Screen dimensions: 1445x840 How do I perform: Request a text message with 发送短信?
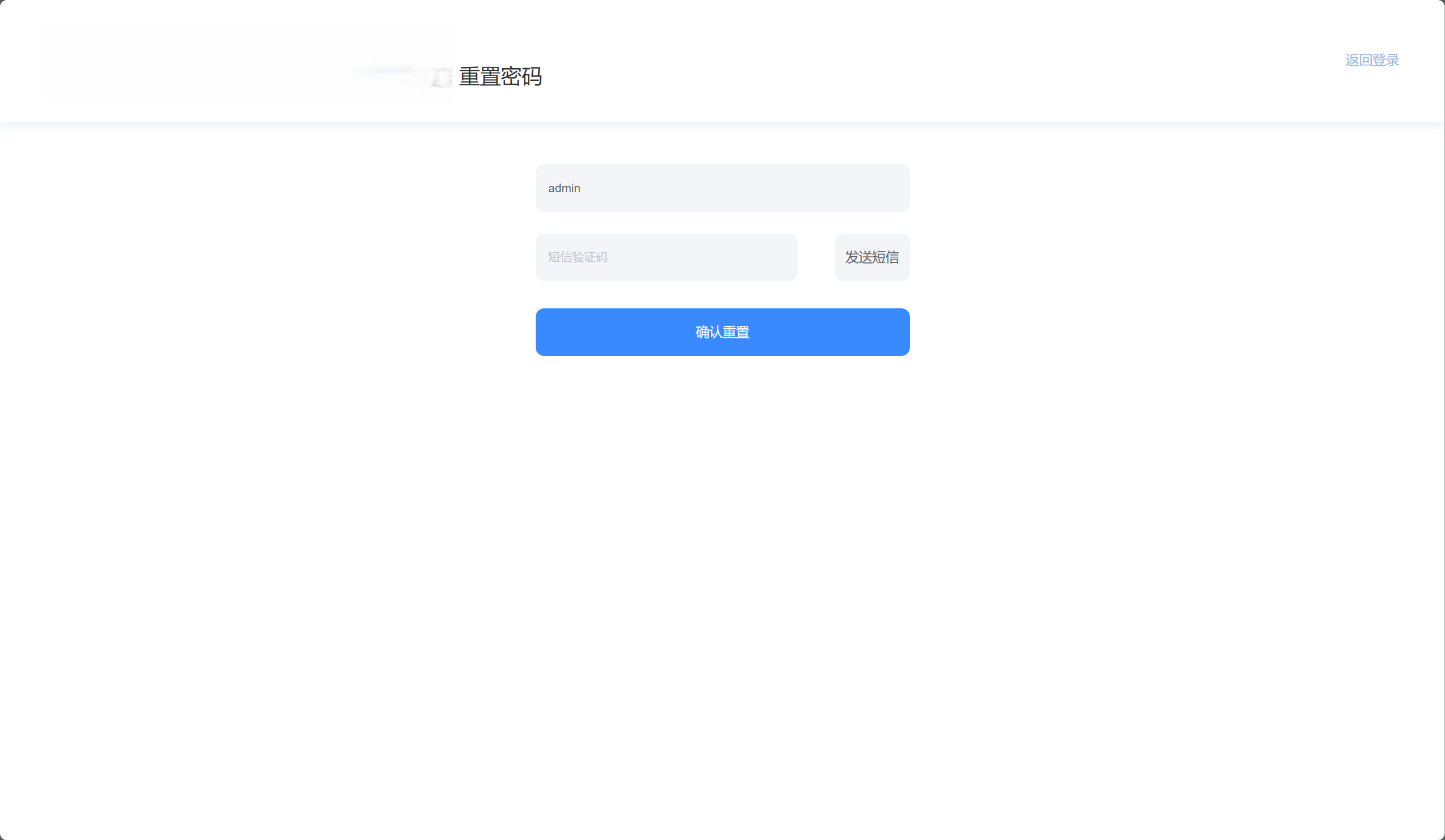pos(871,257)
